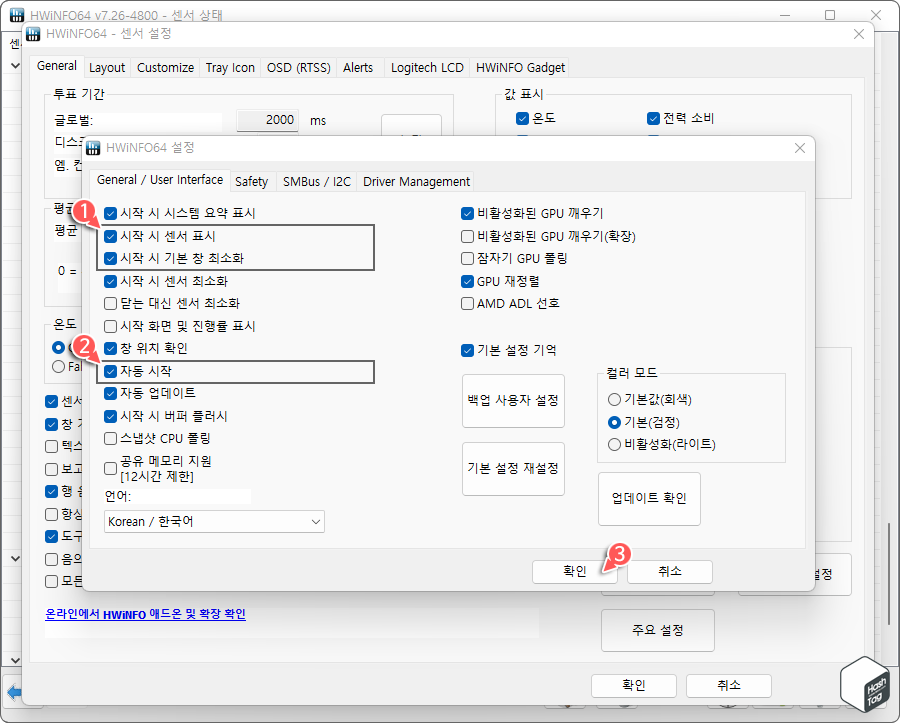Disable the 자동 시작 checkbox
Image resolution: width=900 pixels, height=723 pixels.
pyautogui.click(x=110, y=369)
